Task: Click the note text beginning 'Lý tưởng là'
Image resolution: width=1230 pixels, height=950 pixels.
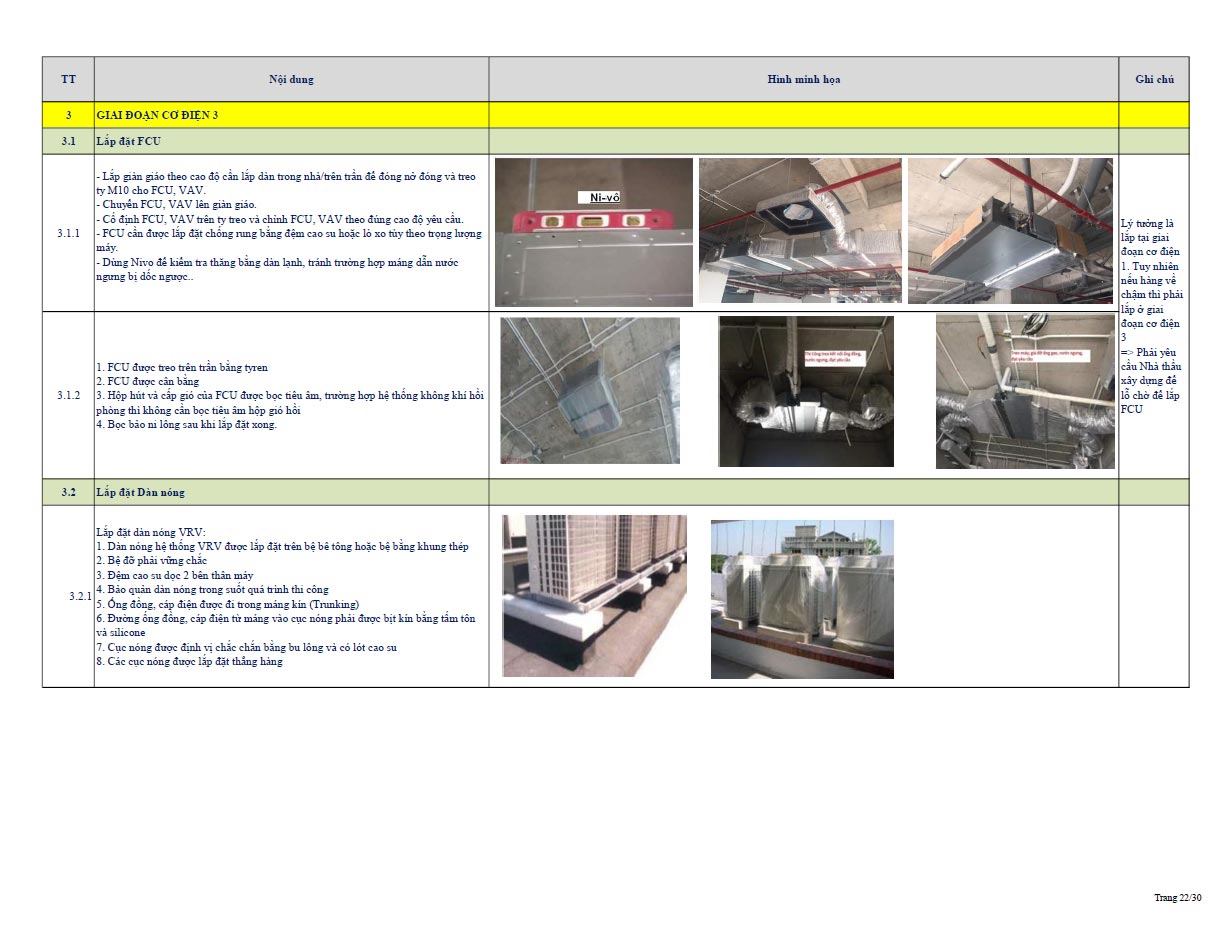Action: click(1152, 316)
